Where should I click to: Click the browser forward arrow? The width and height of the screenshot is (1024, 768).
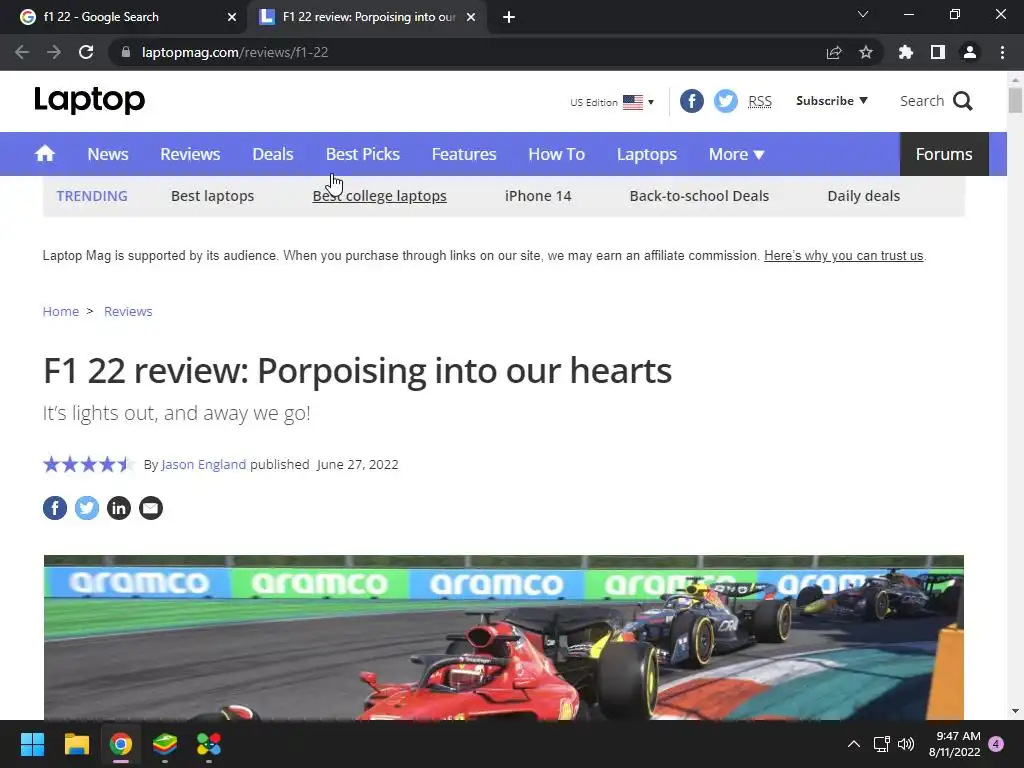54,52
